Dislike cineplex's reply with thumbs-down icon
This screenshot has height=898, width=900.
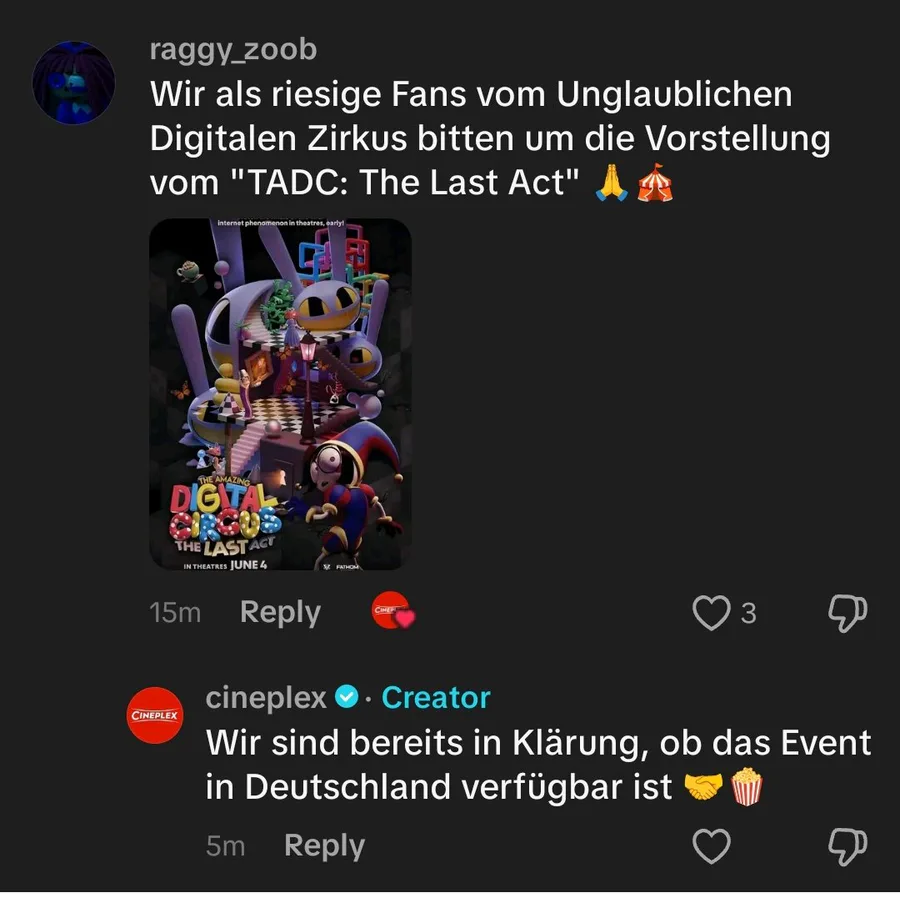[847, 847]
